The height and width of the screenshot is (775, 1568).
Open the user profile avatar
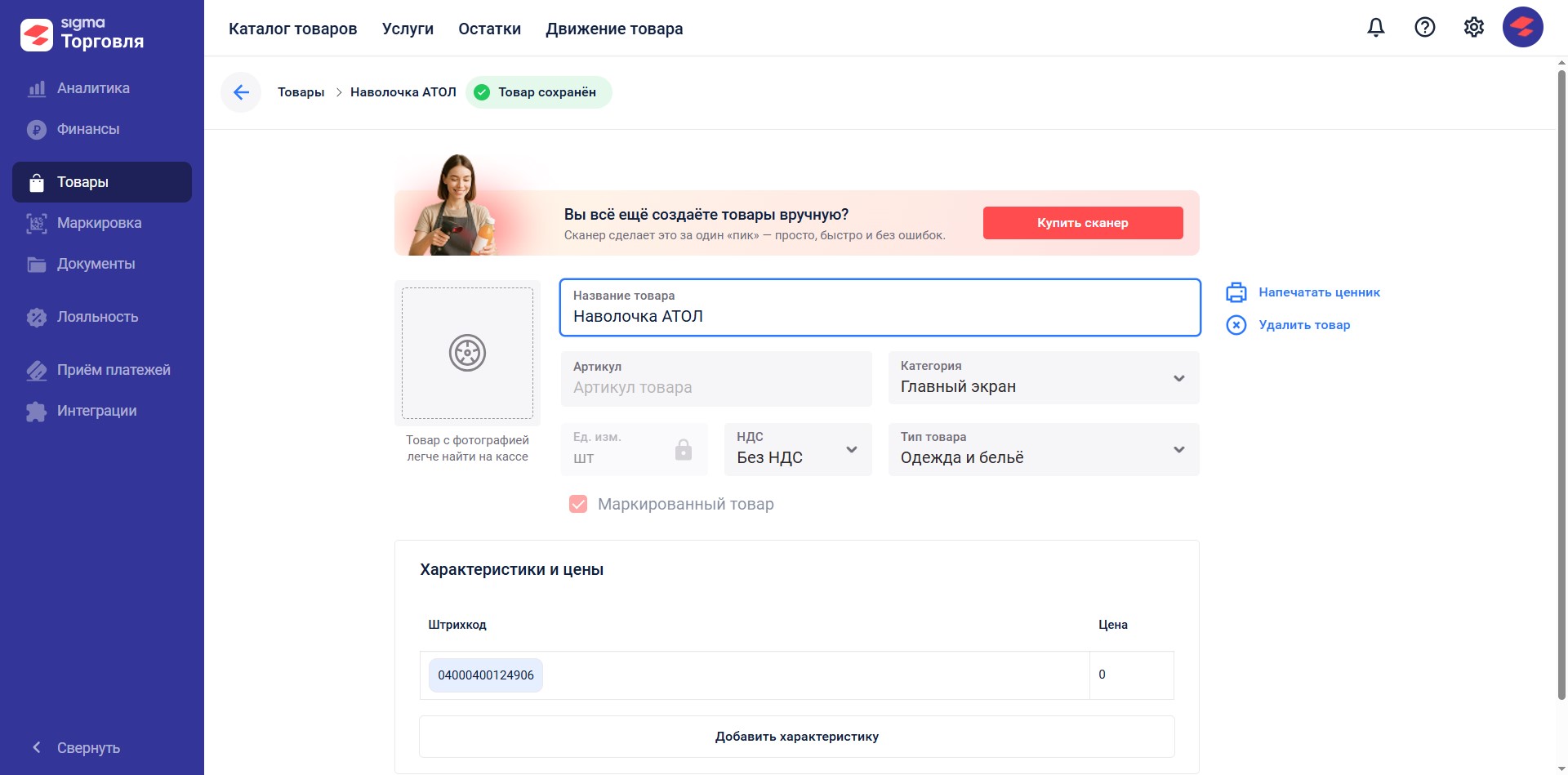(x=1523, y=27)
